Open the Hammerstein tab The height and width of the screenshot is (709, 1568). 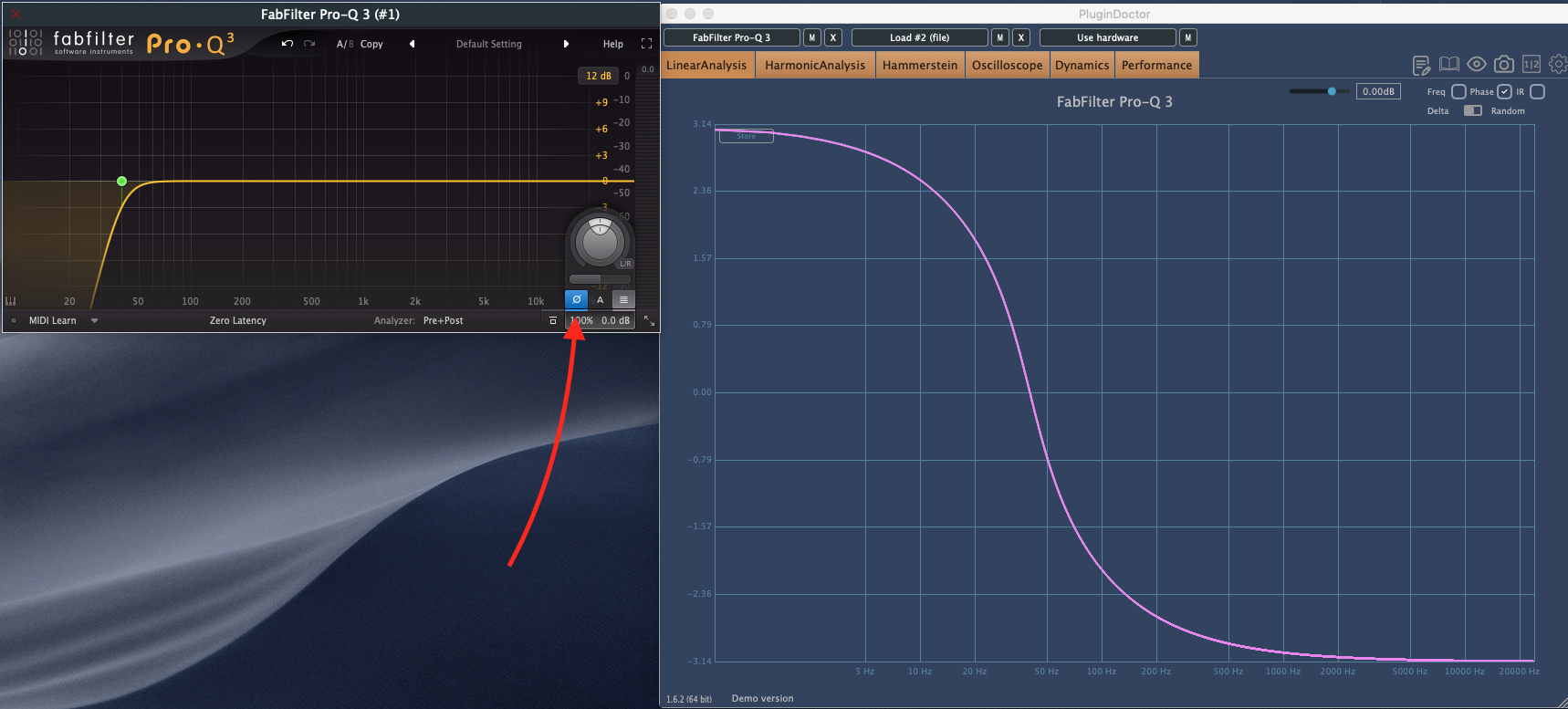pyautogui.click(x=920, y=65)
